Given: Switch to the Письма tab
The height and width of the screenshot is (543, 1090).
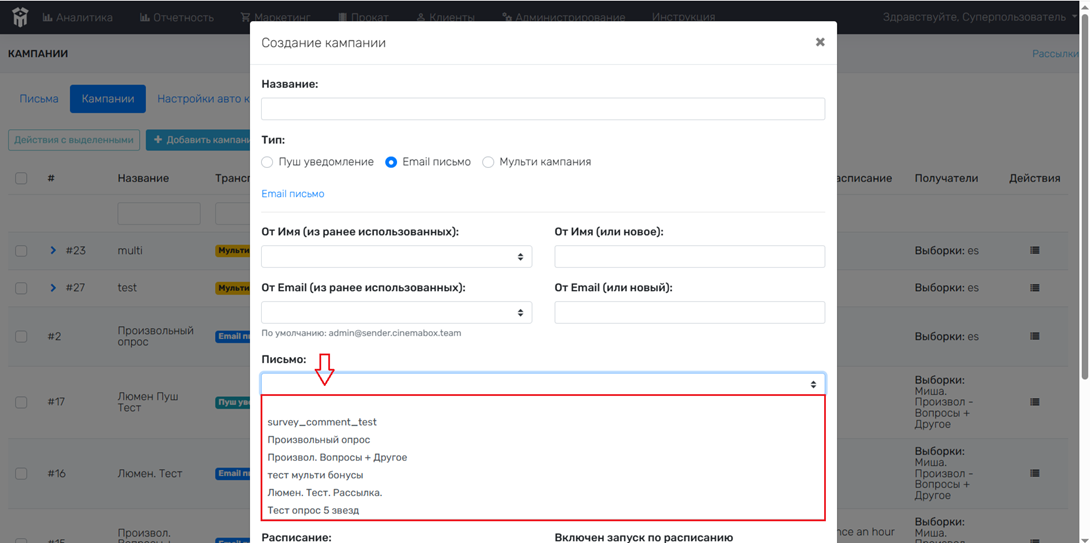Looking at the screenshot, I should (x=39, y=99).
